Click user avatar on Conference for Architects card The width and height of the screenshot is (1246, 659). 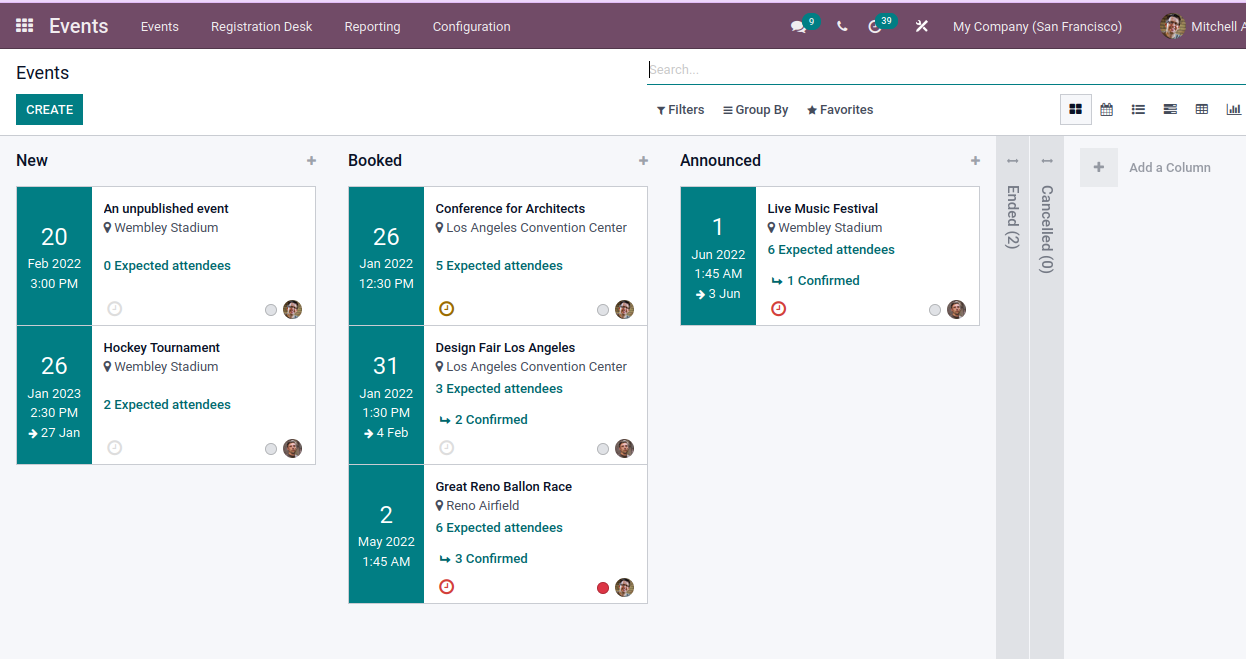(x=624, y=309)
